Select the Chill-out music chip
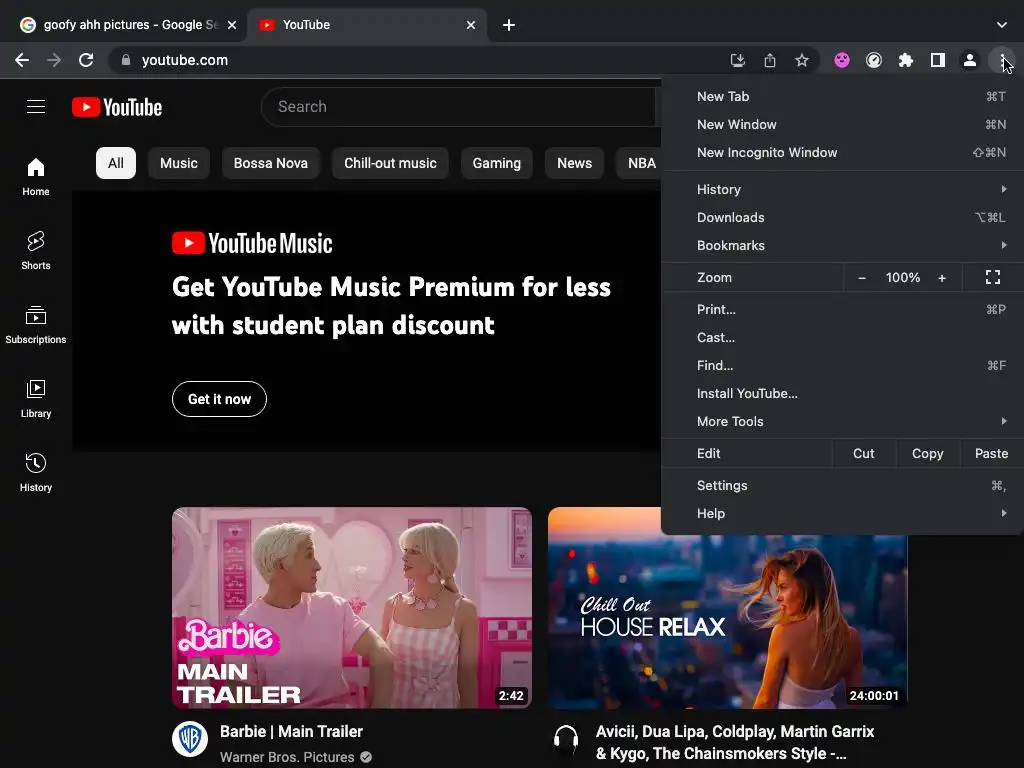1024x768 pixels. tap(391, 163)
